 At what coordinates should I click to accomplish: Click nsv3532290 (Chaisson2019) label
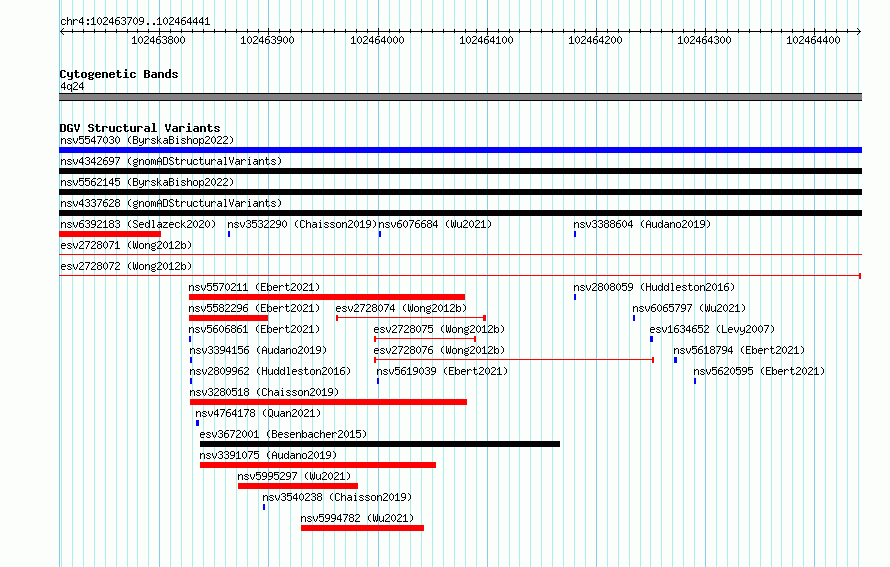tap(302, 224)
